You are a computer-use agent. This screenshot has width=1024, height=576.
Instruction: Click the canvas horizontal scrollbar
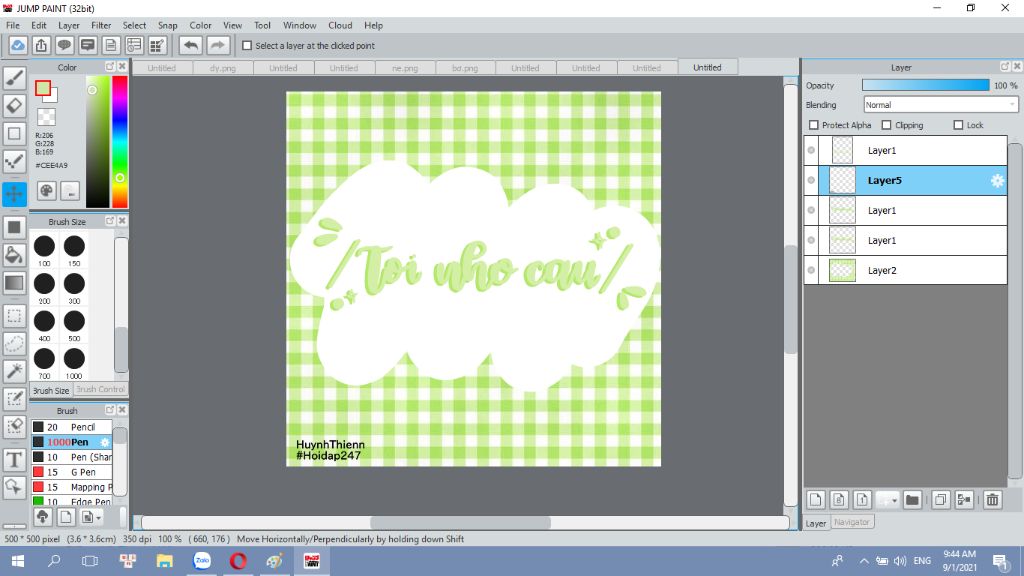coord(460,522)
